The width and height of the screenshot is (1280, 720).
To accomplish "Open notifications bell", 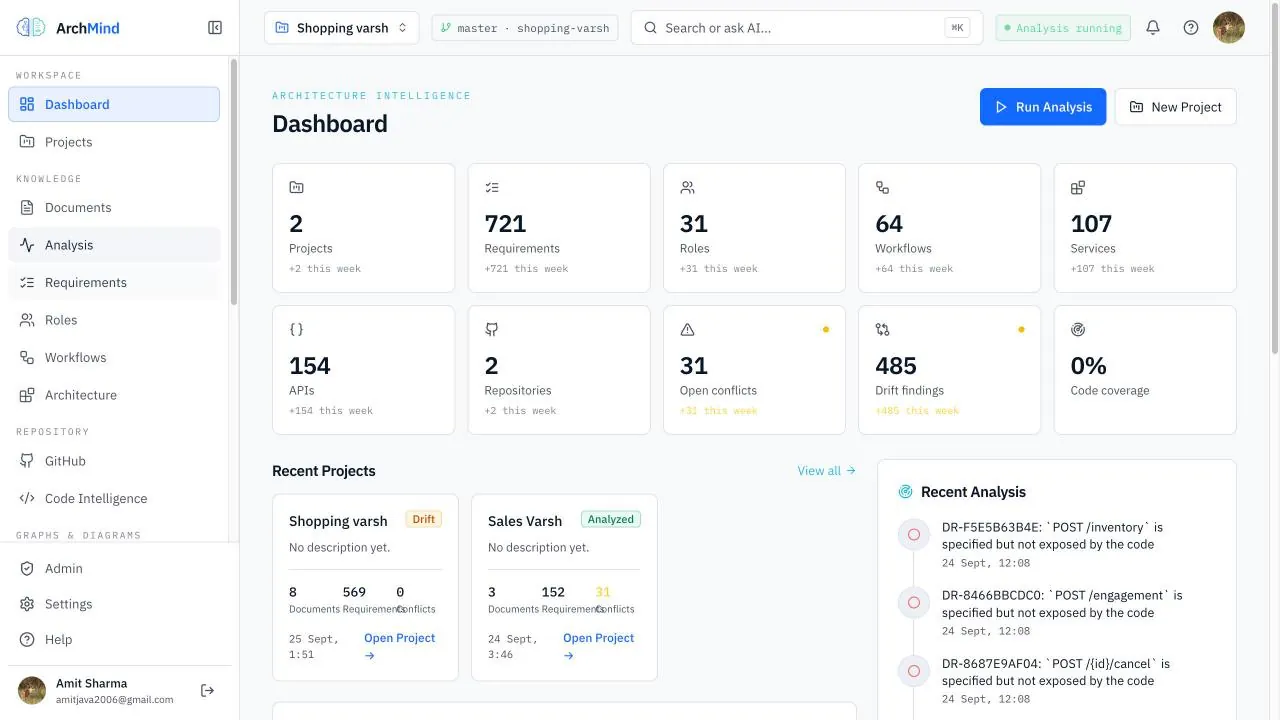I will click(x=1153, y=28).
